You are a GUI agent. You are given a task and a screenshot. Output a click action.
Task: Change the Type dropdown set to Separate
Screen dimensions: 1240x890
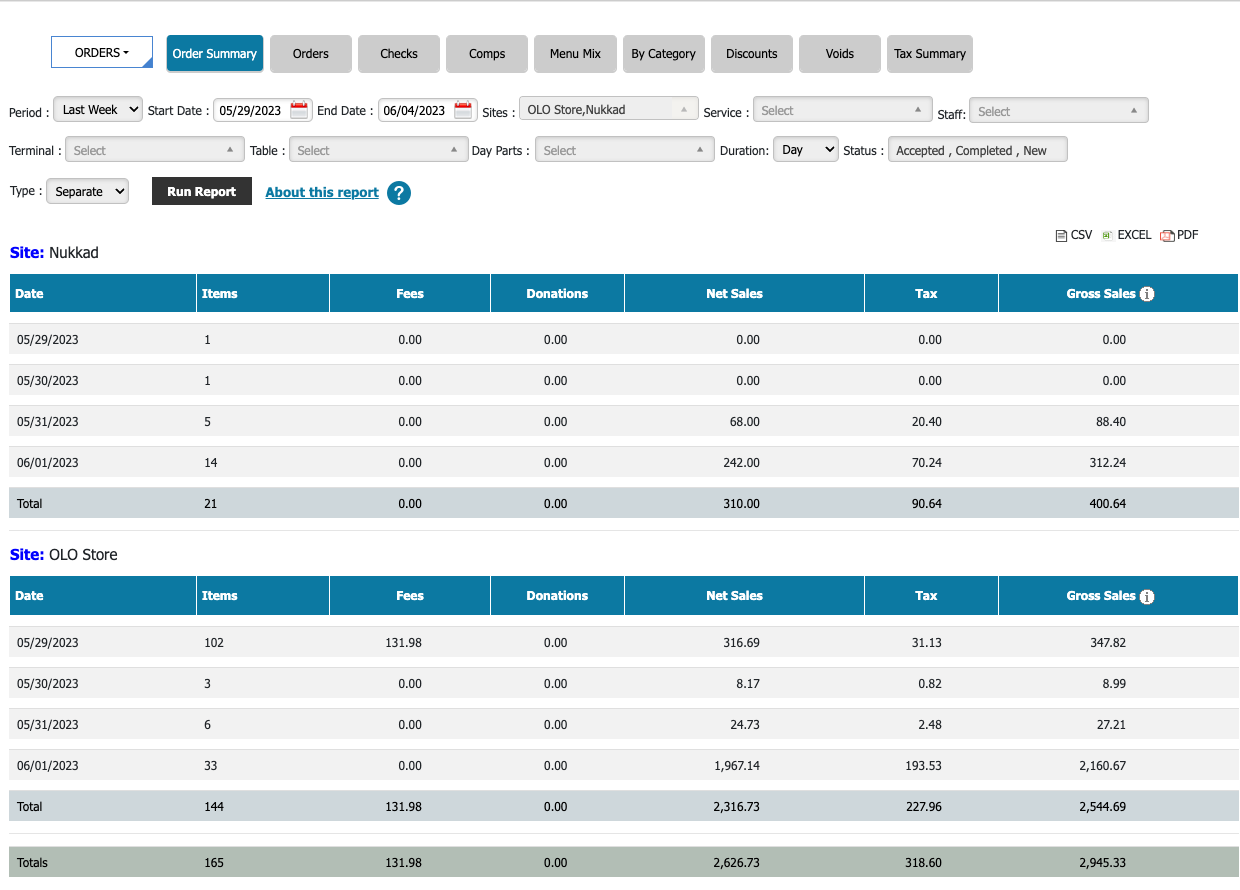click(88, 191)
